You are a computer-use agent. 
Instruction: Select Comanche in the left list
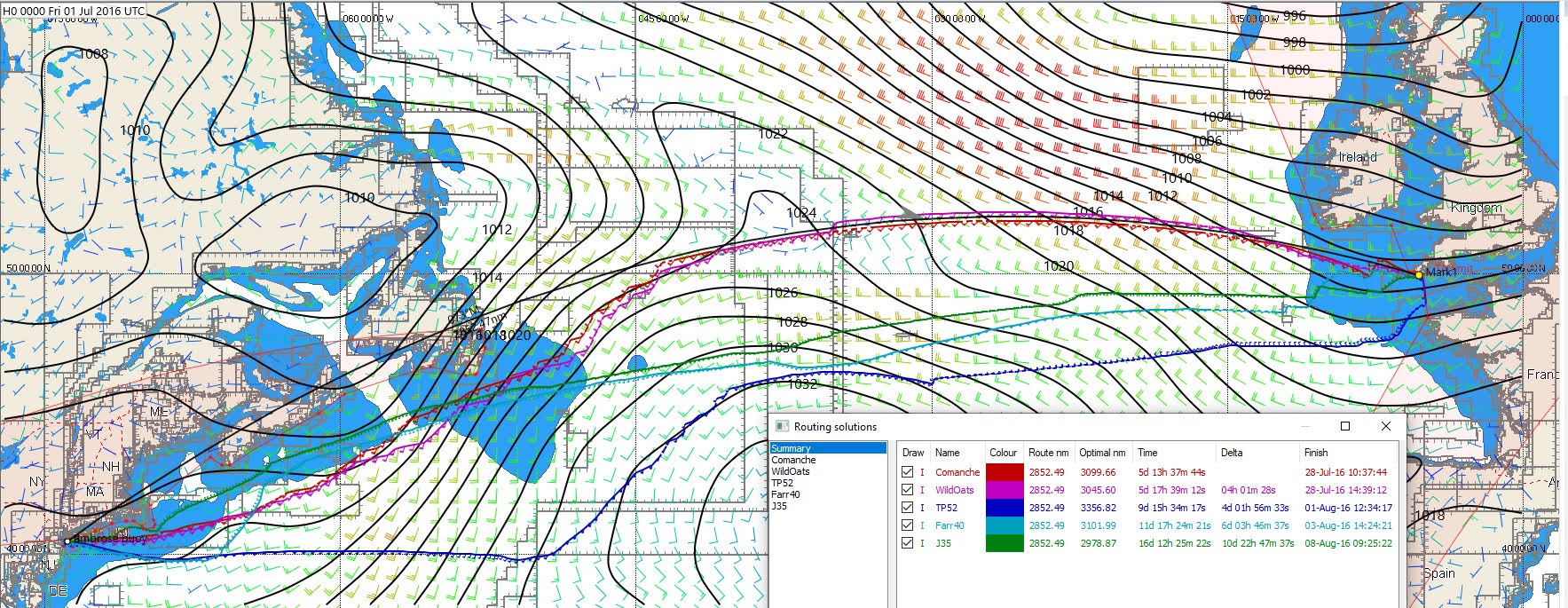[793, 460]
